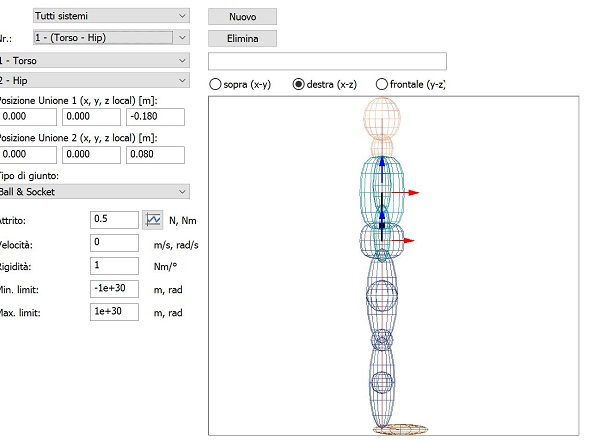Click the upper blue arrow on the torso
600x441 pixels.
382,170
